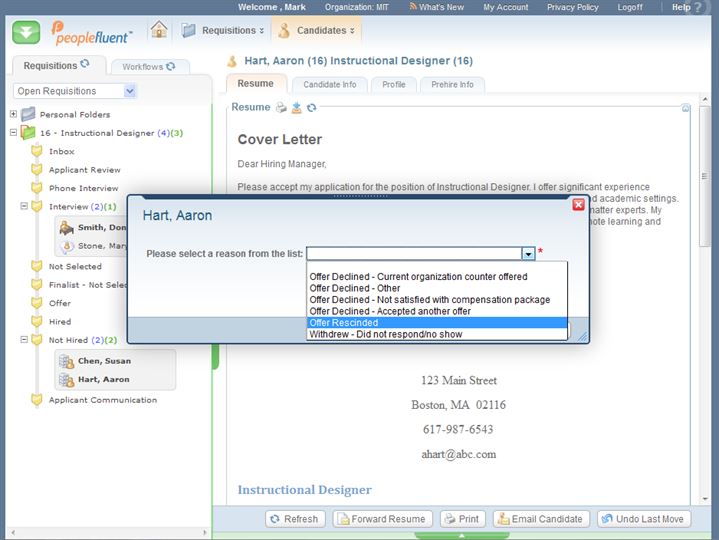Go to the Home house icon
The width and height of the screenshot is (719, 540).
click(x=158, y=29)
